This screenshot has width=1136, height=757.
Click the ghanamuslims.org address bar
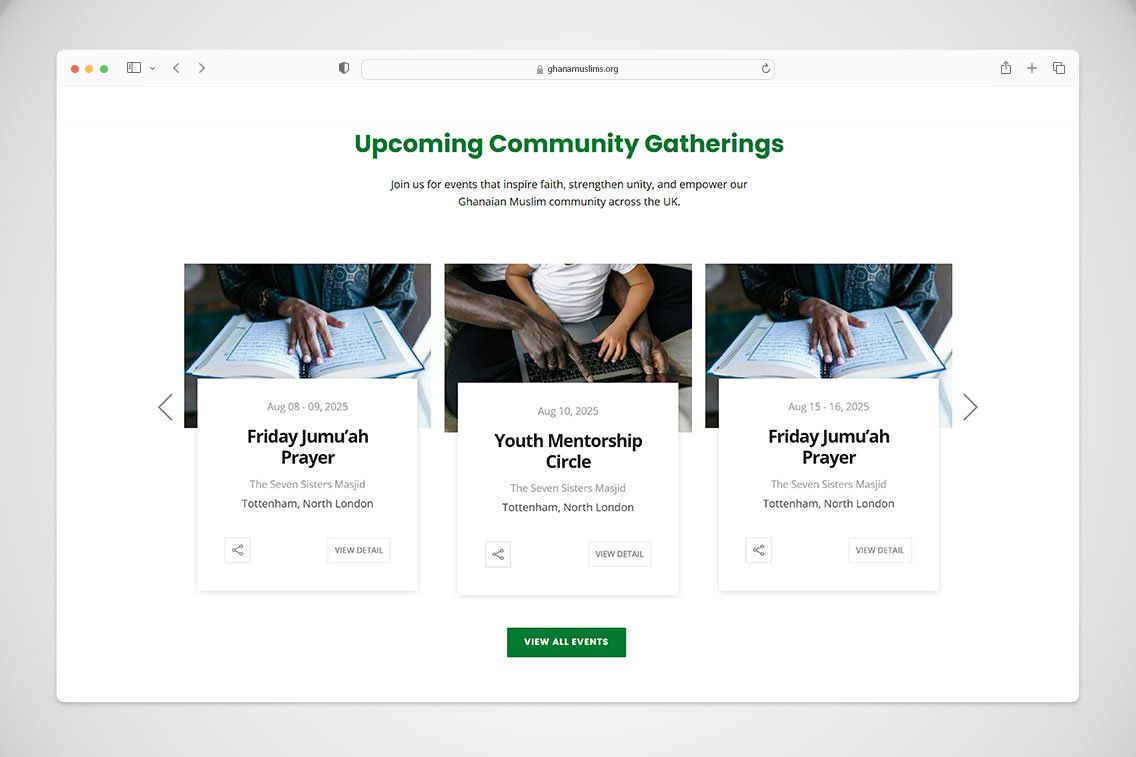point(568,69)
